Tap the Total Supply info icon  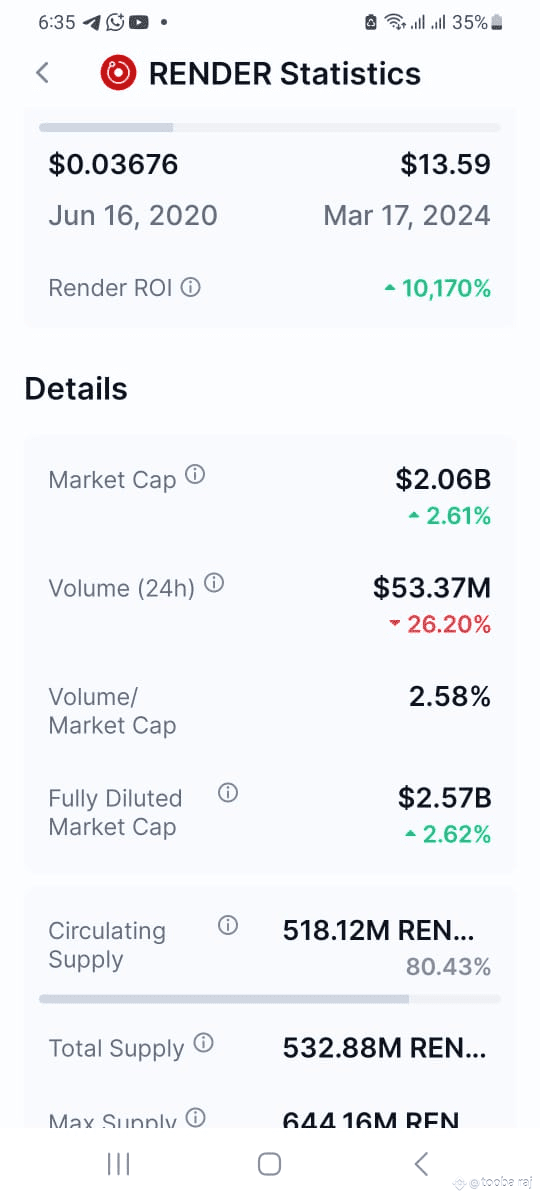click(x=203, y=1044)
